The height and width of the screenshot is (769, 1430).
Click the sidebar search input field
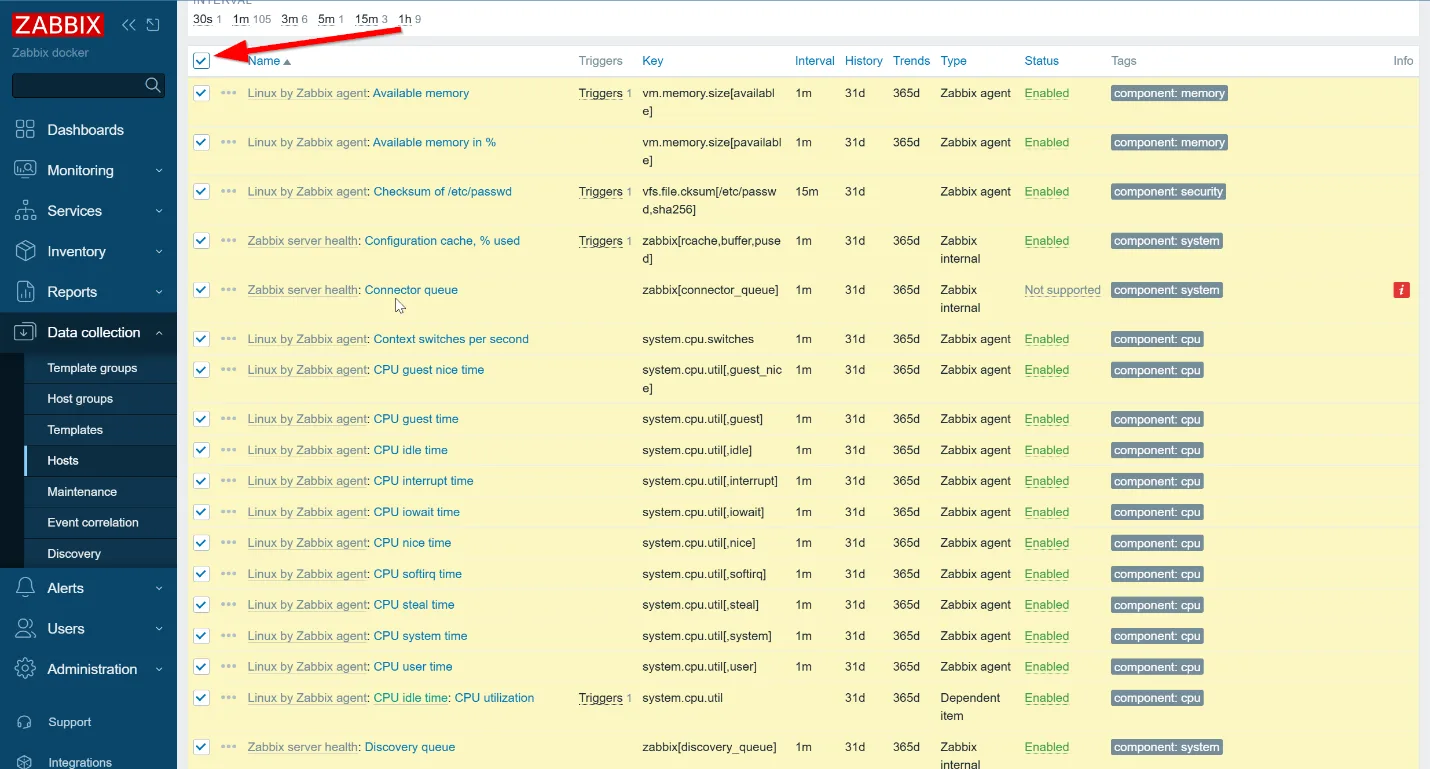click(x=77, y=85)
